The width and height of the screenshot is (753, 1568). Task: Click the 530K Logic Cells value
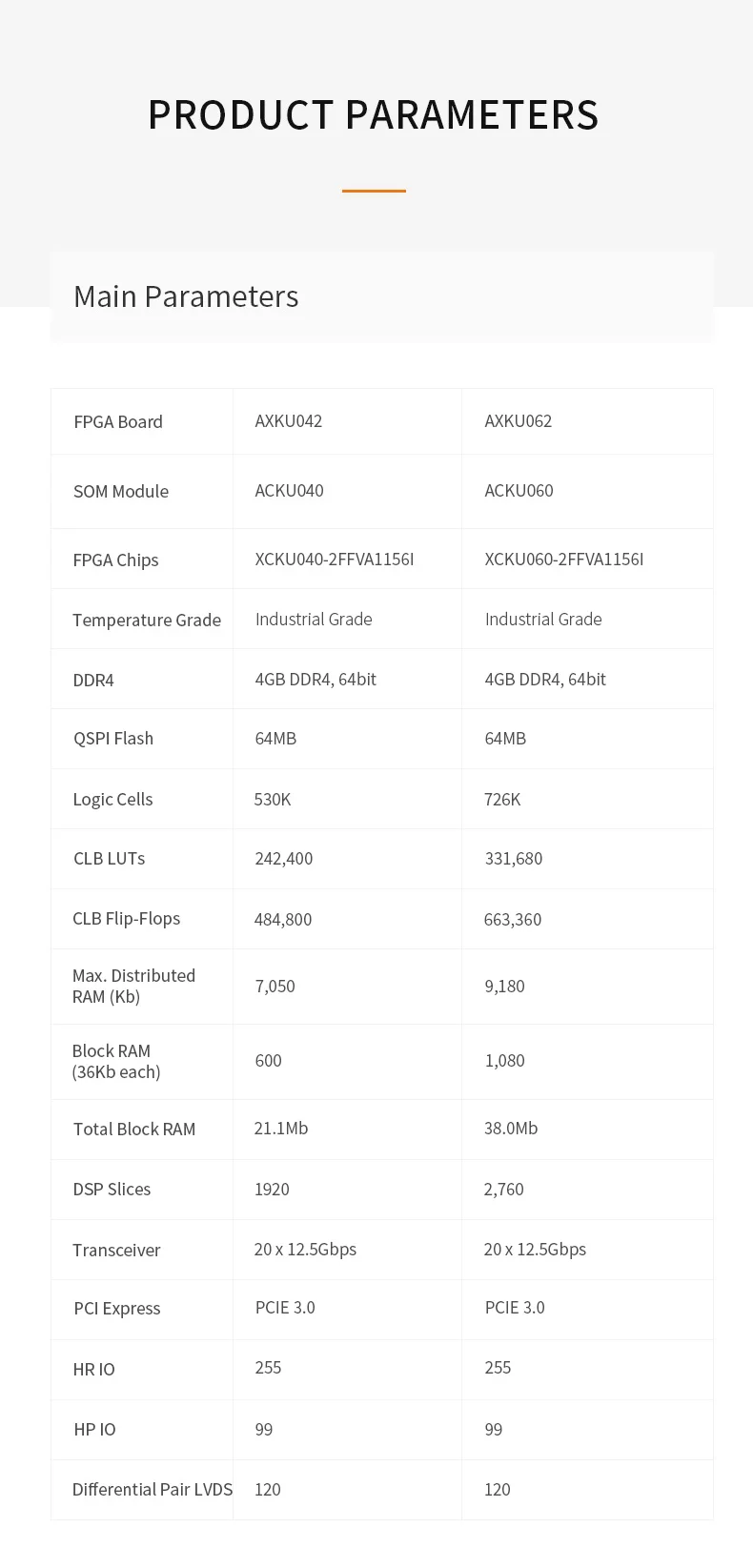pyautogui.click(x=273, y=800)
